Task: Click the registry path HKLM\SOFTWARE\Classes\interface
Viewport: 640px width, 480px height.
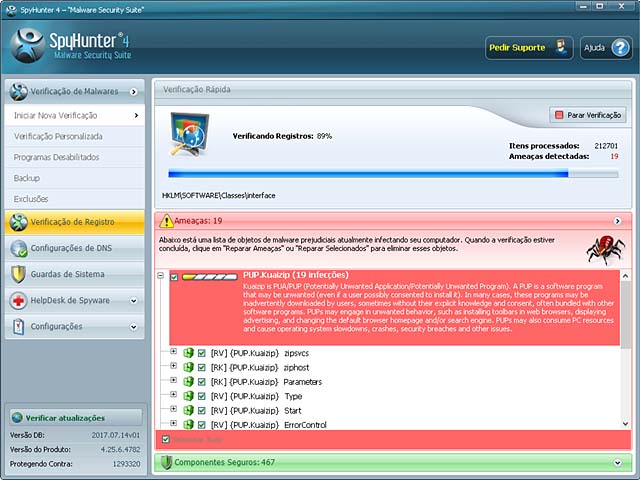Action: pos(218,196)
